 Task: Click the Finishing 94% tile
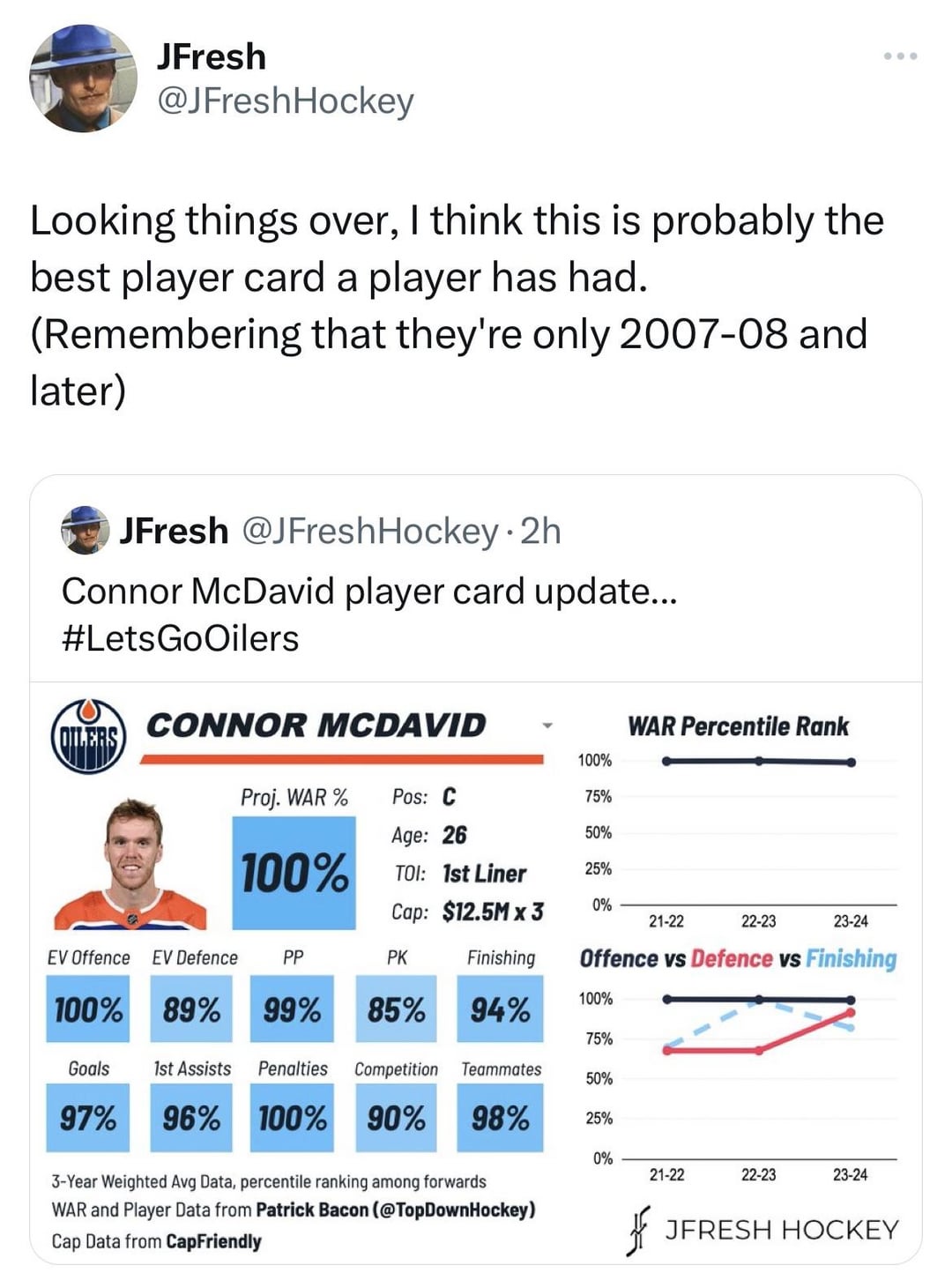click(x=500, y=1009)
